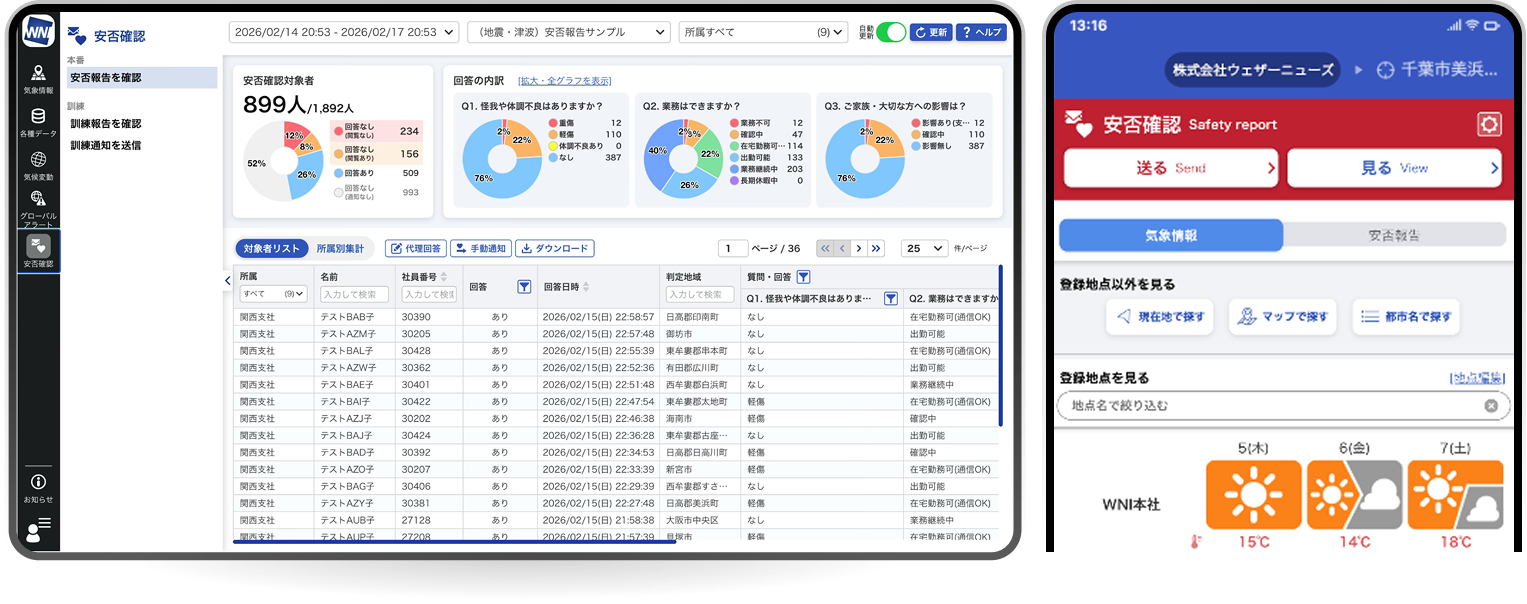1527x604 pixels.
Task: Open 気象情報 in the left sidebar
Action: tap(38, 79)
